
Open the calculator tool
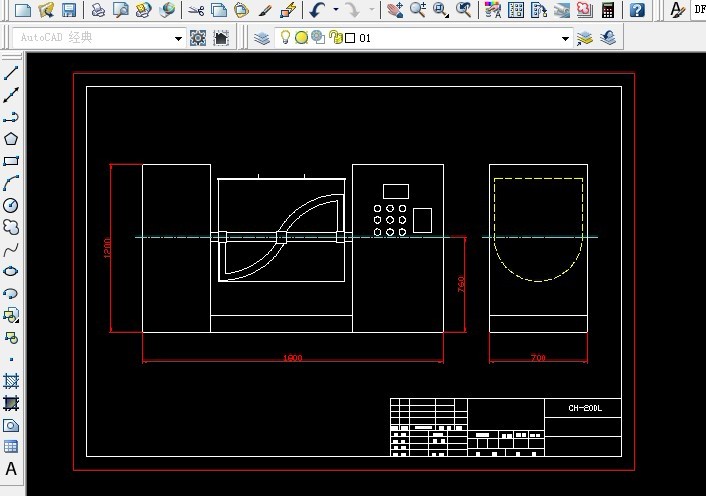point(608,10)
